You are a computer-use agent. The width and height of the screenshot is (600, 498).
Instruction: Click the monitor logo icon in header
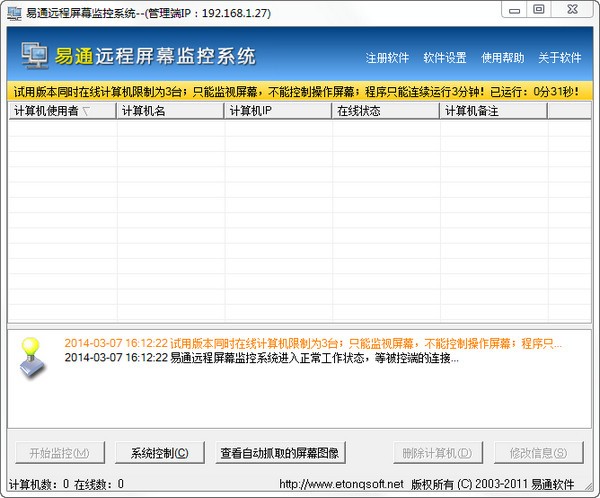36,56
